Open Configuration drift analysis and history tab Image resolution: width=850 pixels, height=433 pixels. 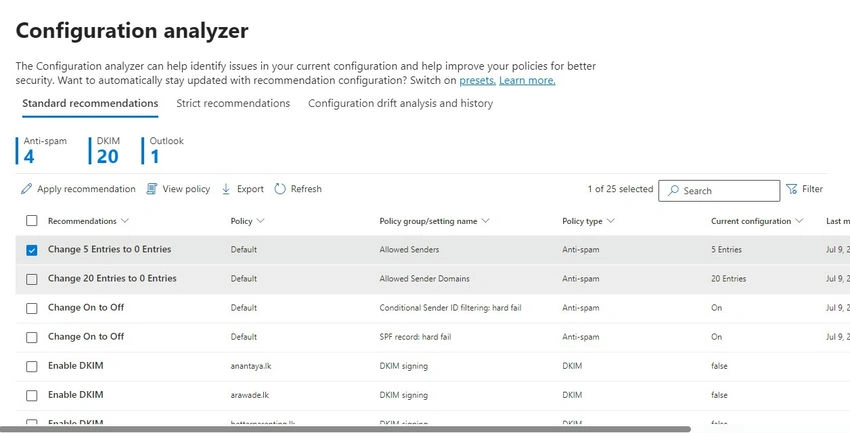pos(401,103)
